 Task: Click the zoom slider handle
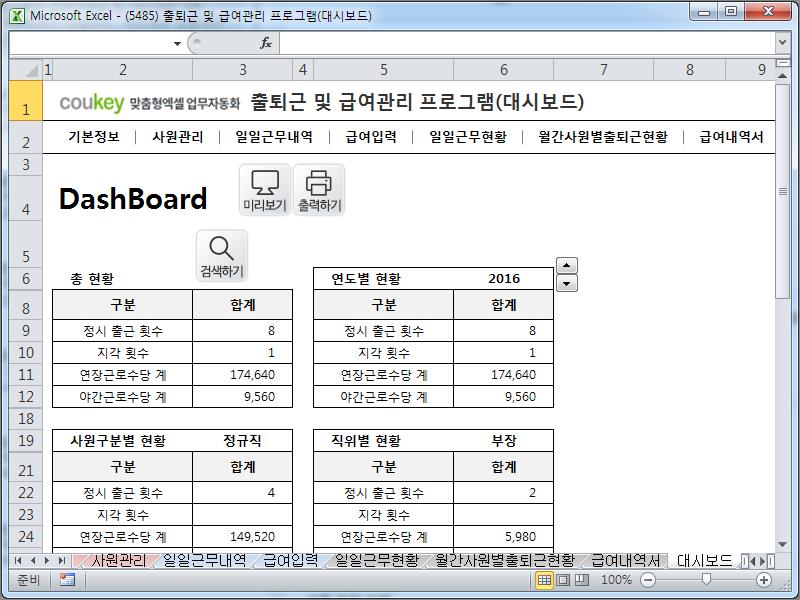[x=706, y=579]
